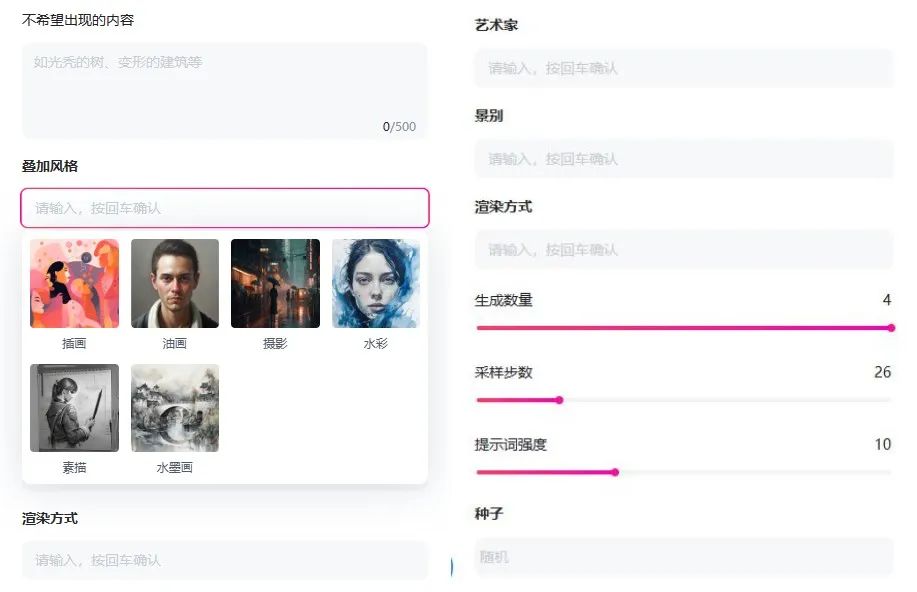Image resolution: width=917 pixels, height=592 pixels.
Task: Click the 叠加风格 style input field
Action: [x=224, y=208]
